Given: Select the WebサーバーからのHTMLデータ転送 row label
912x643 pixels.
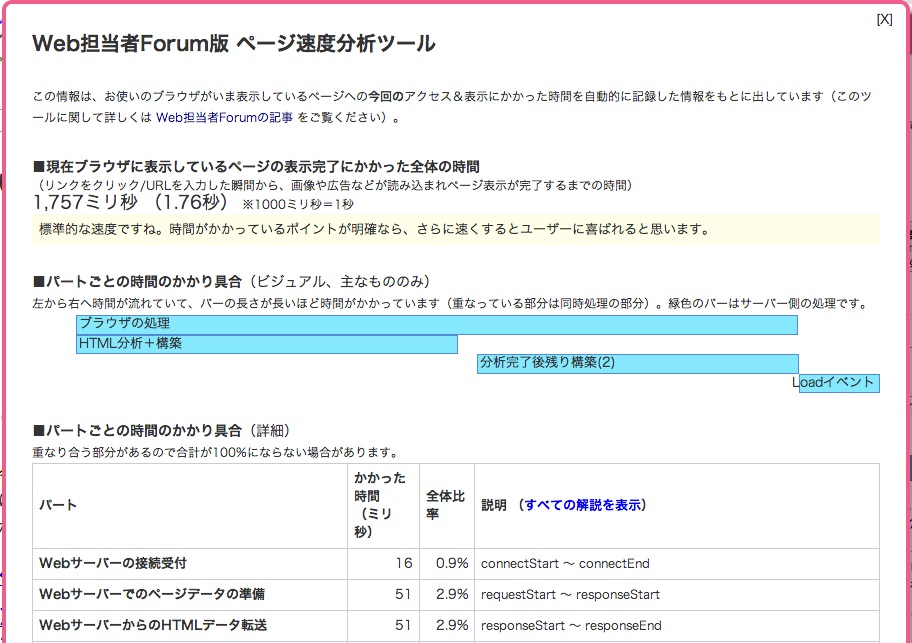Looking at the screenshot, I should [x=153, y=625].
